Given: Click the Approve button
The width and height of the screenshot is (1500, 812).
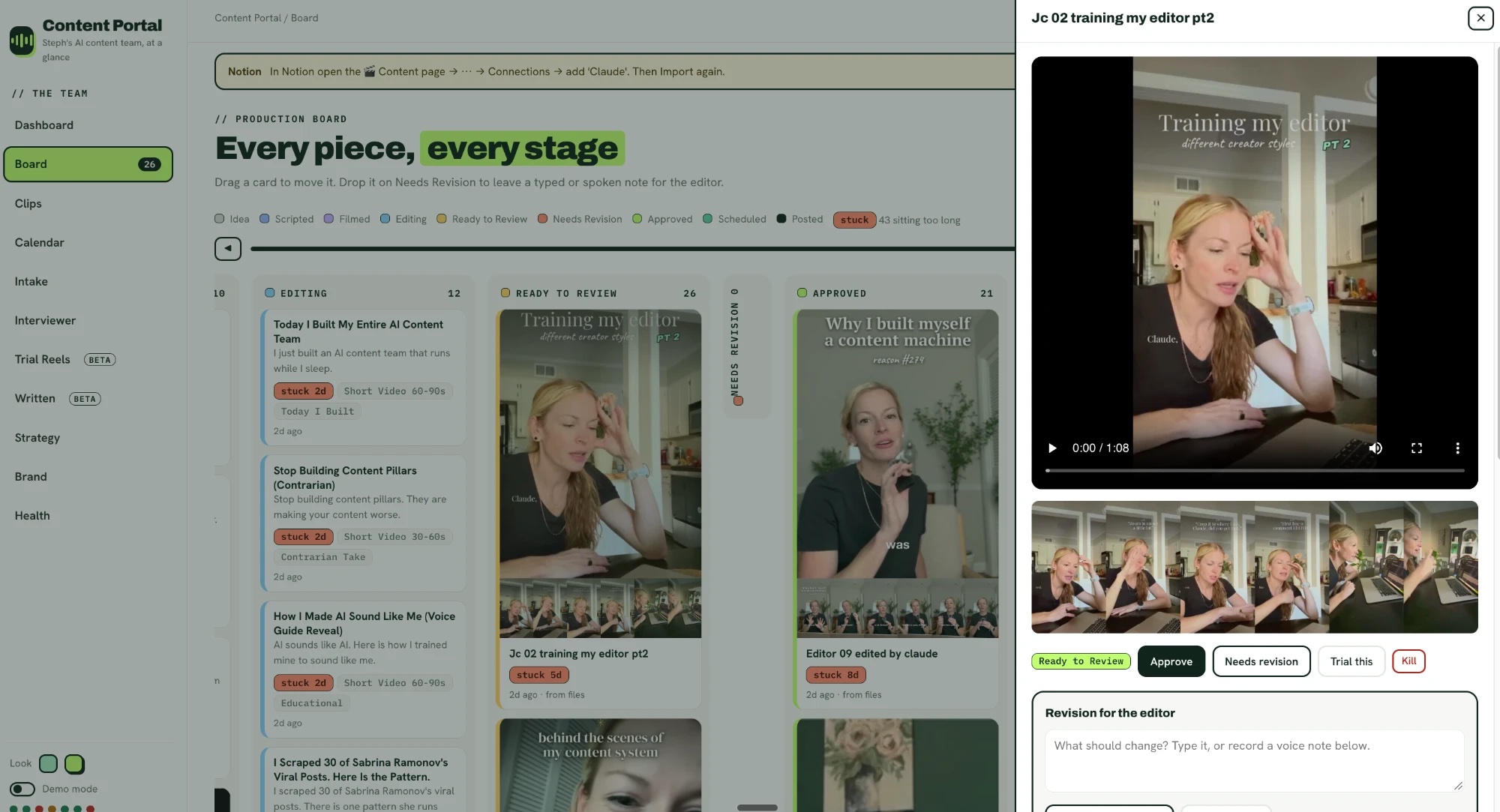Looking at the screenshot, I should click(x=1171, y=661).
